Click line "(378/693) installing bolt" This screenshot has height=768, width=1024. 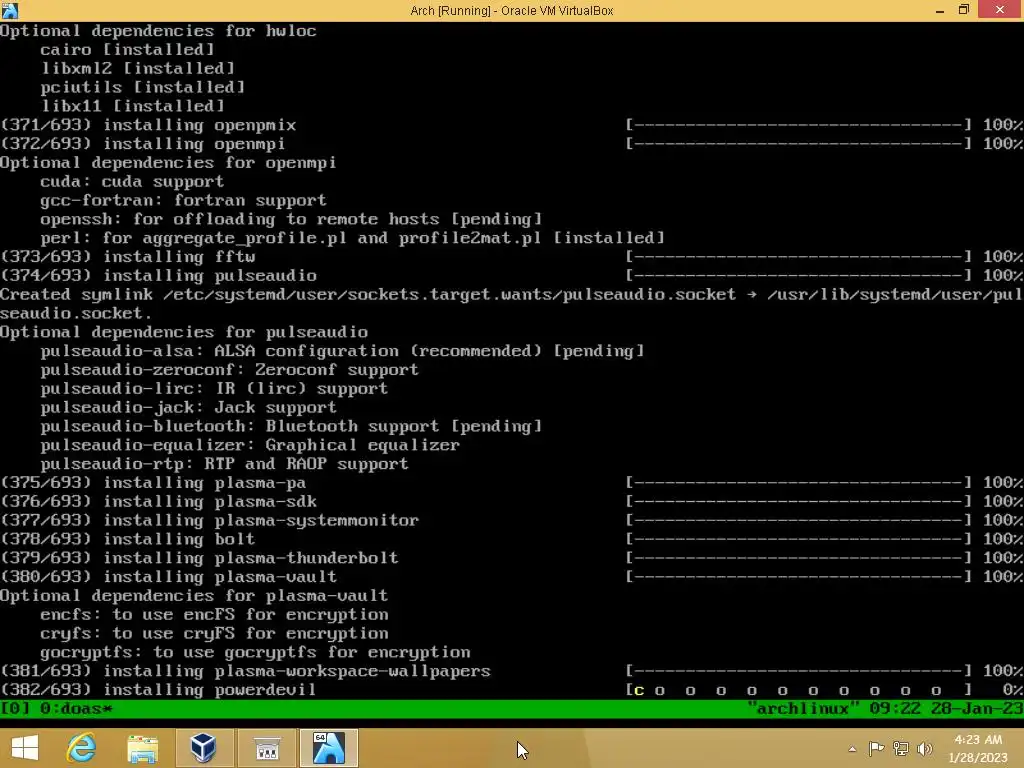(x=127, y=539)
